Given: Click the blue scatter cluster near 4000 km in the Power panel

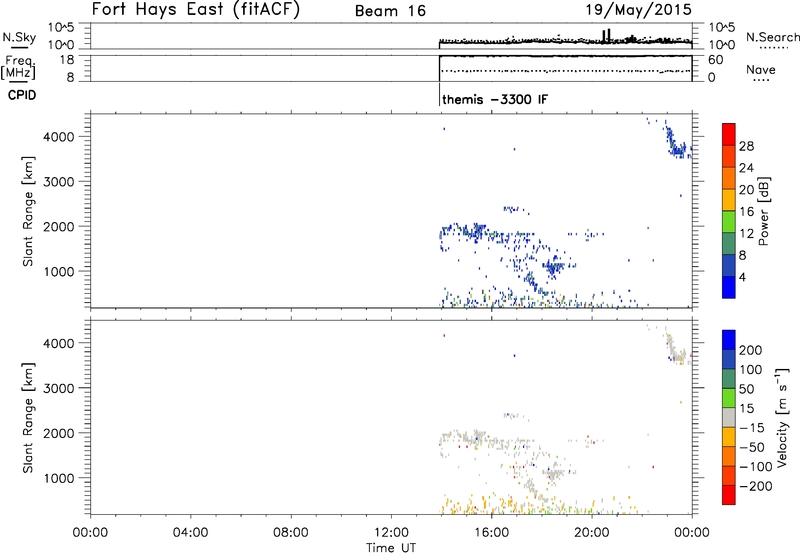Looking at the screenshot, I should (x=677, y=141).
